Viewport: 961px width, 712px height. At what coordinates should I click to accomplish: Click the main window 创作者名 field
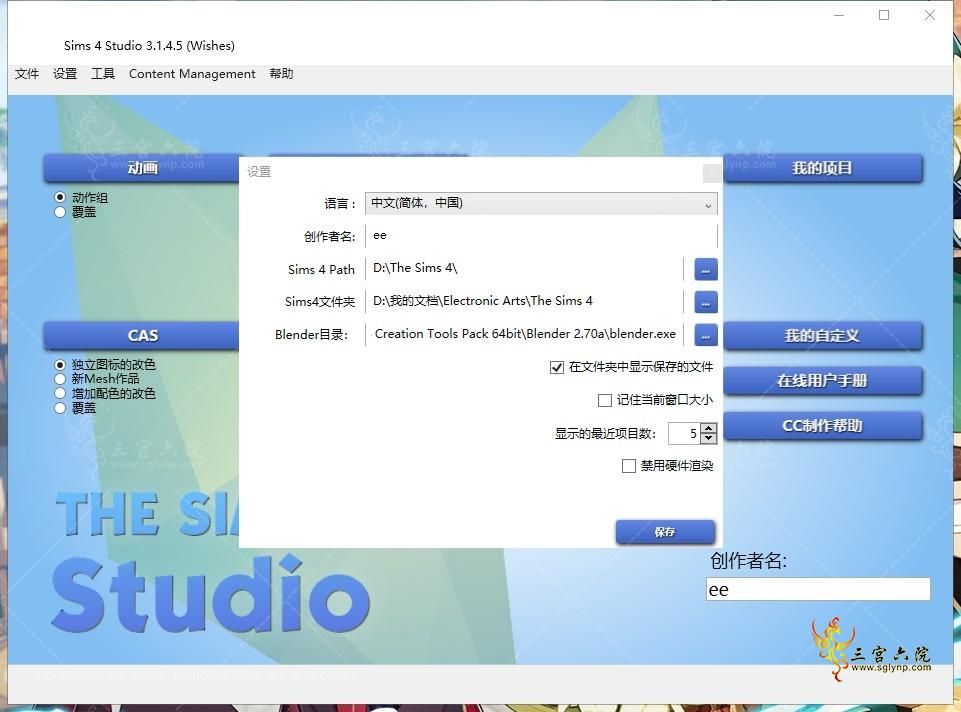[818, 589]
